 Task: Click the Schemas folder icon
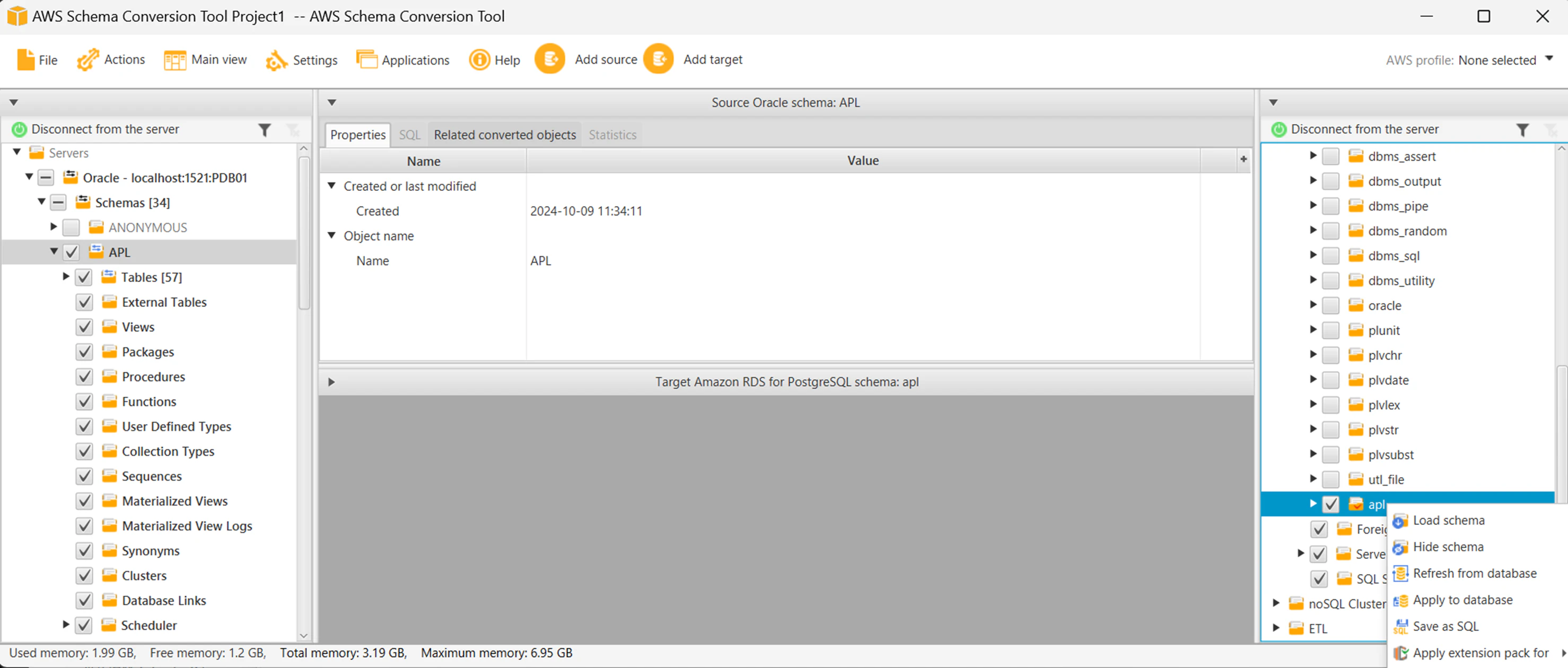(83, 202)
